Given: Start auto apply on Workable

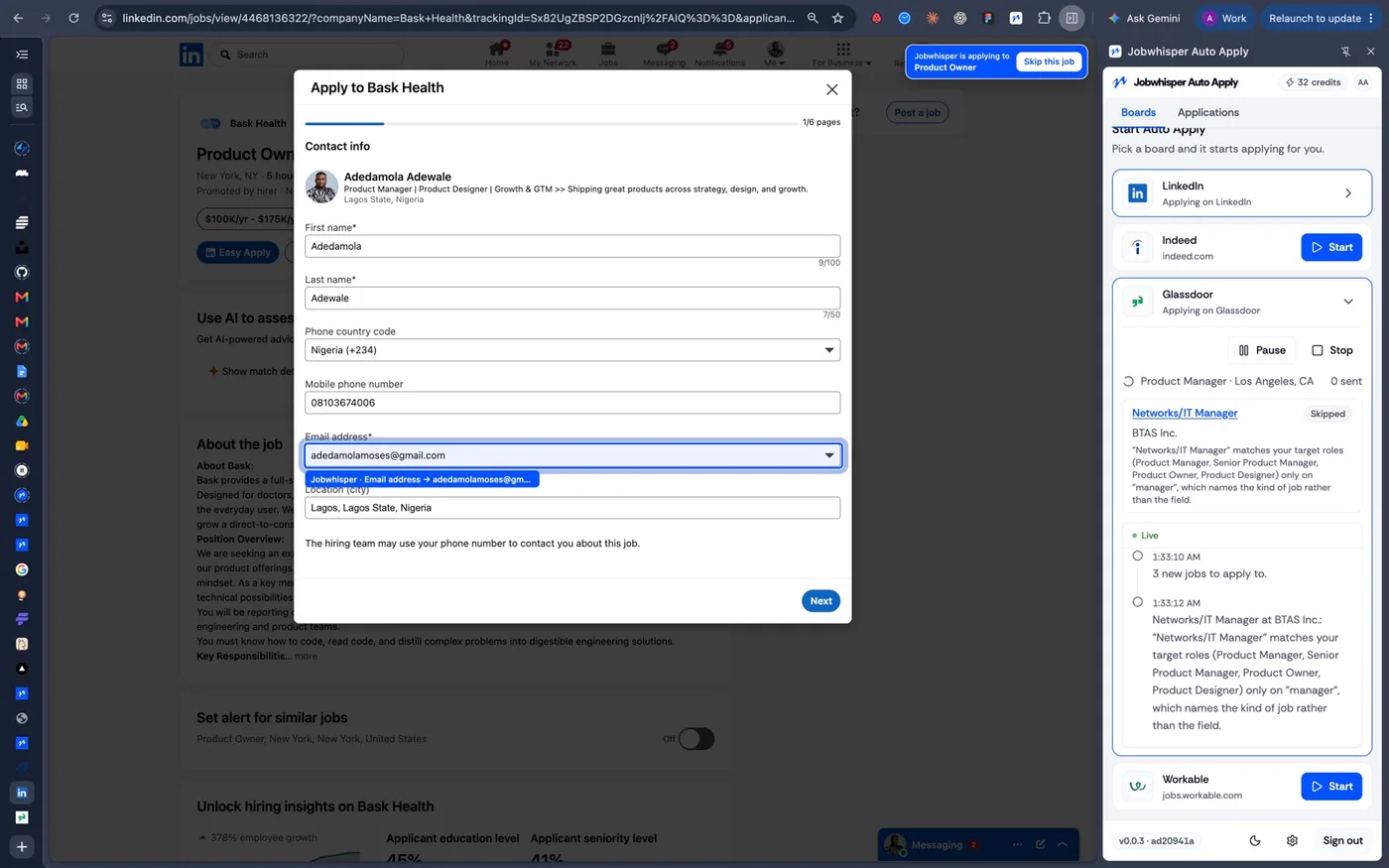Looking at the screenshot, I should (x=1331, y=787).
